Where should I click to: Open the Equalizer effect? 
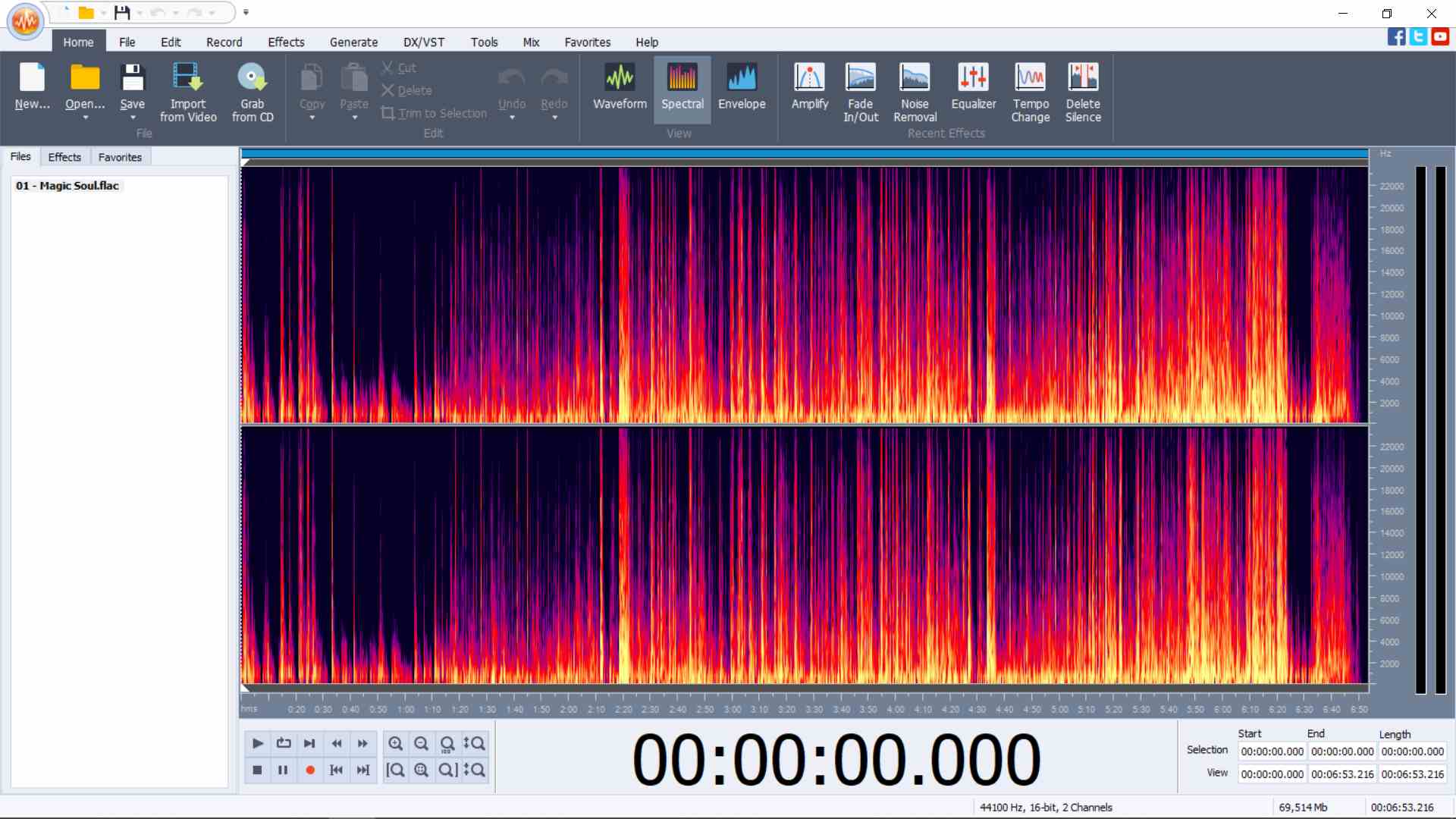(973, 78)
